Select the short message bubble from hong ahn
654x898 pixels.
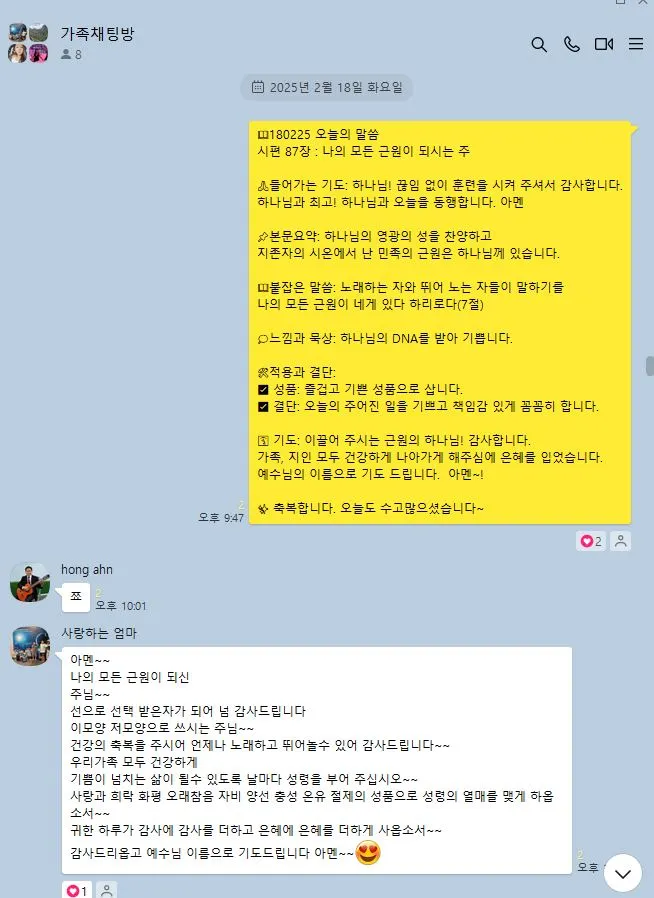(x=76, y=597)
